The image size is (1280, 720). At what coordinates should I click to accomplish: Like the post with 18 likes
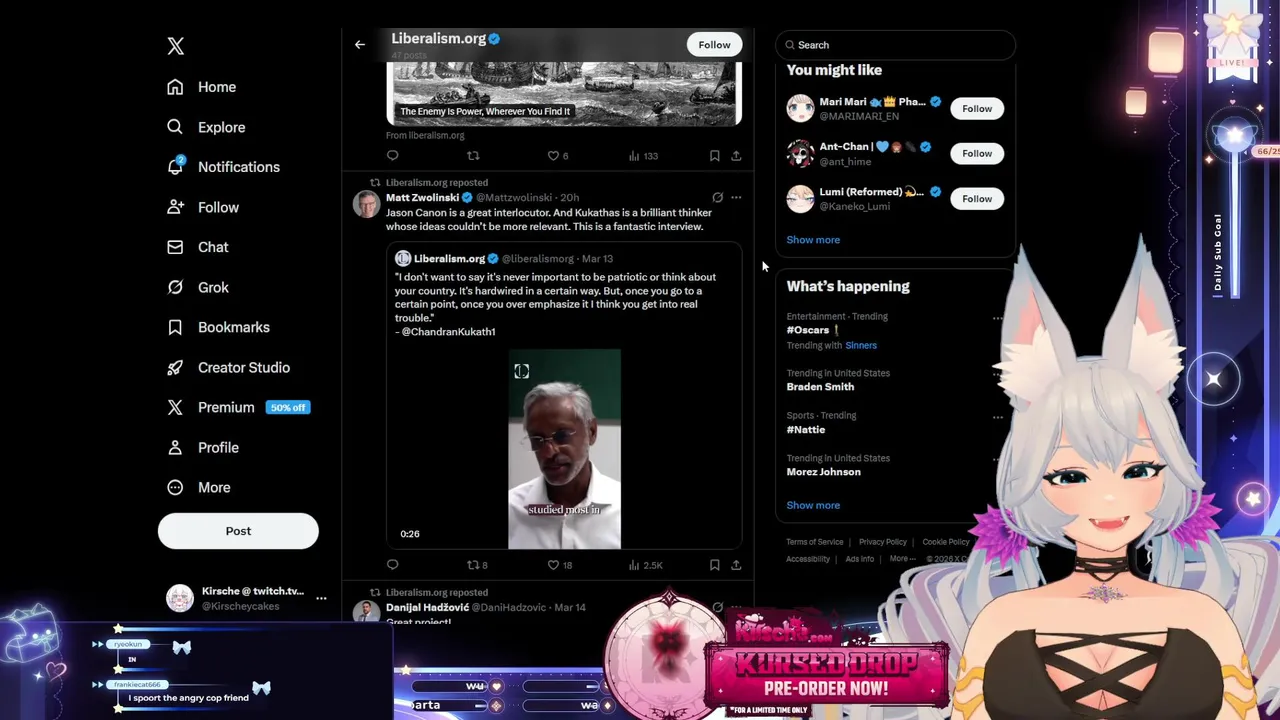coord(560,565)
